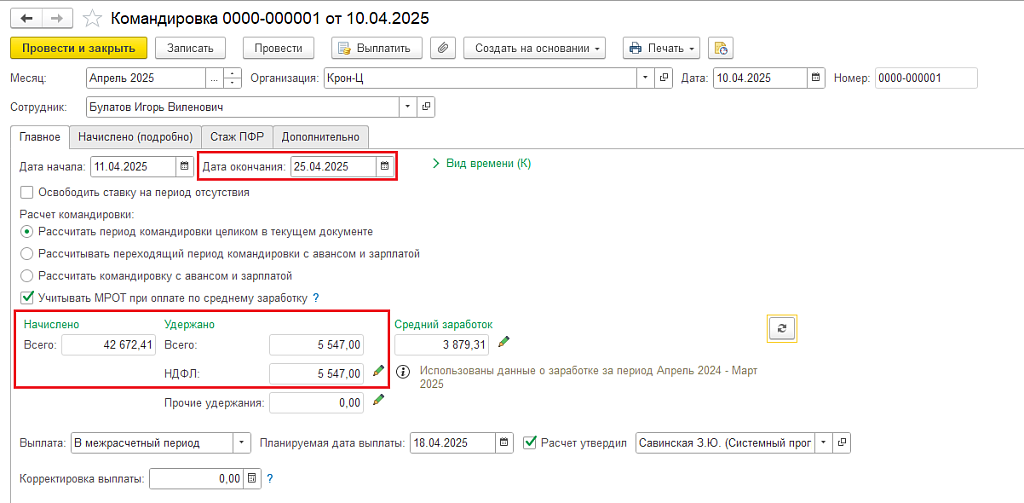
Task: Click the recalculate refresh icon button
Action: coord(782,328)
